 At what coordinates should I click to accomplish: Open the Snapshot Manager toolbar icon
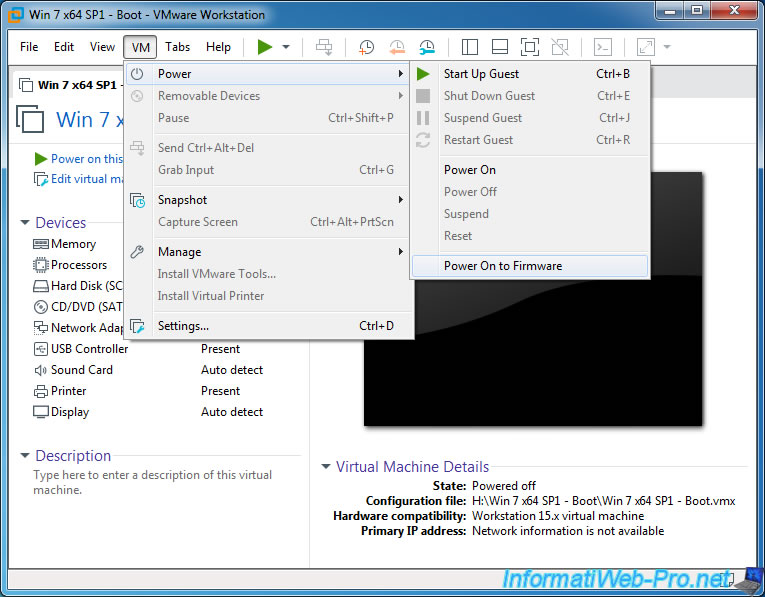pos(427,47)
